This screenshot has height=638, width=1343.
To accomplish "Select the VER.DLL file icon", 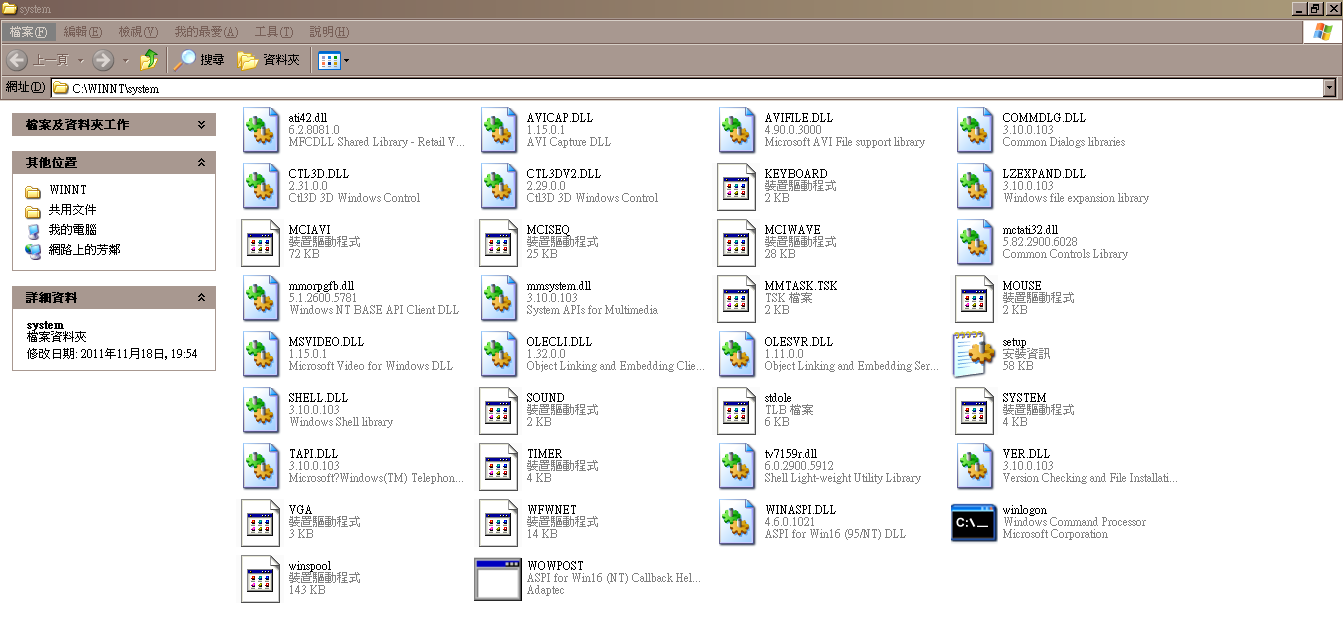I will [x=975, y=466].
